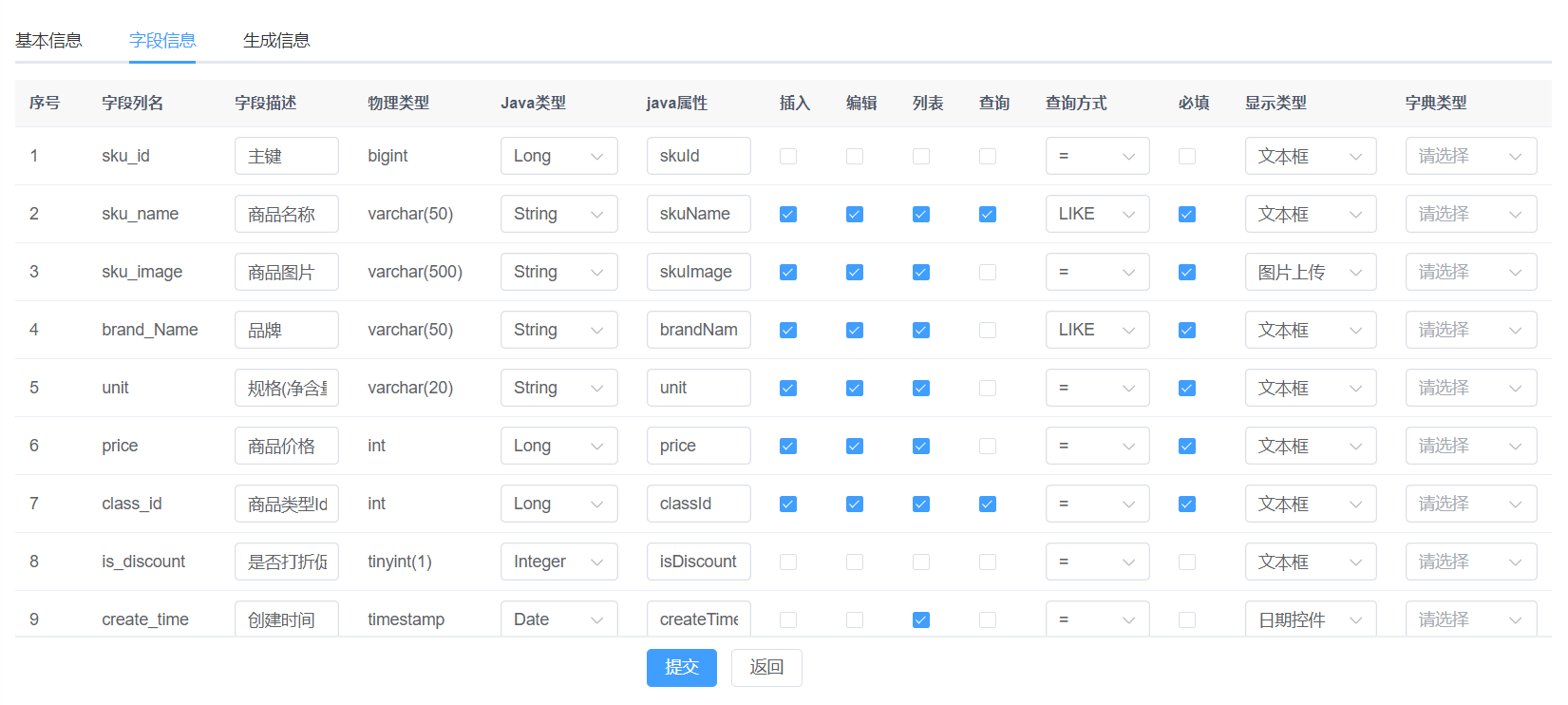Toggle 列表 checkbox for create_time row
Viewport: 1568px width, 705px height.
point(921,620)
